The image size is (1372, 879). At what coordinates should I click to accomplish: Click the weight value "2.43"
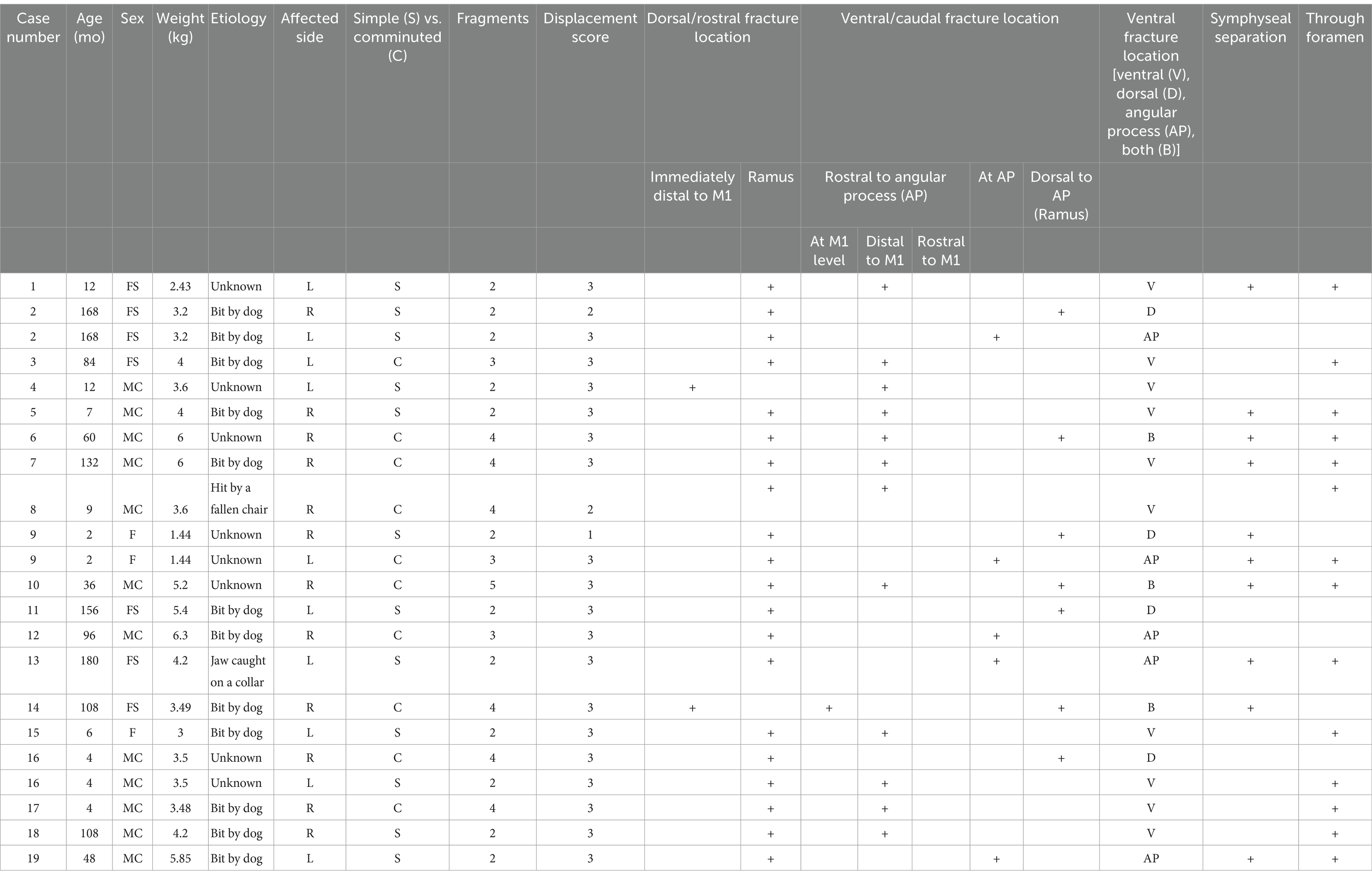click(180, 287)
